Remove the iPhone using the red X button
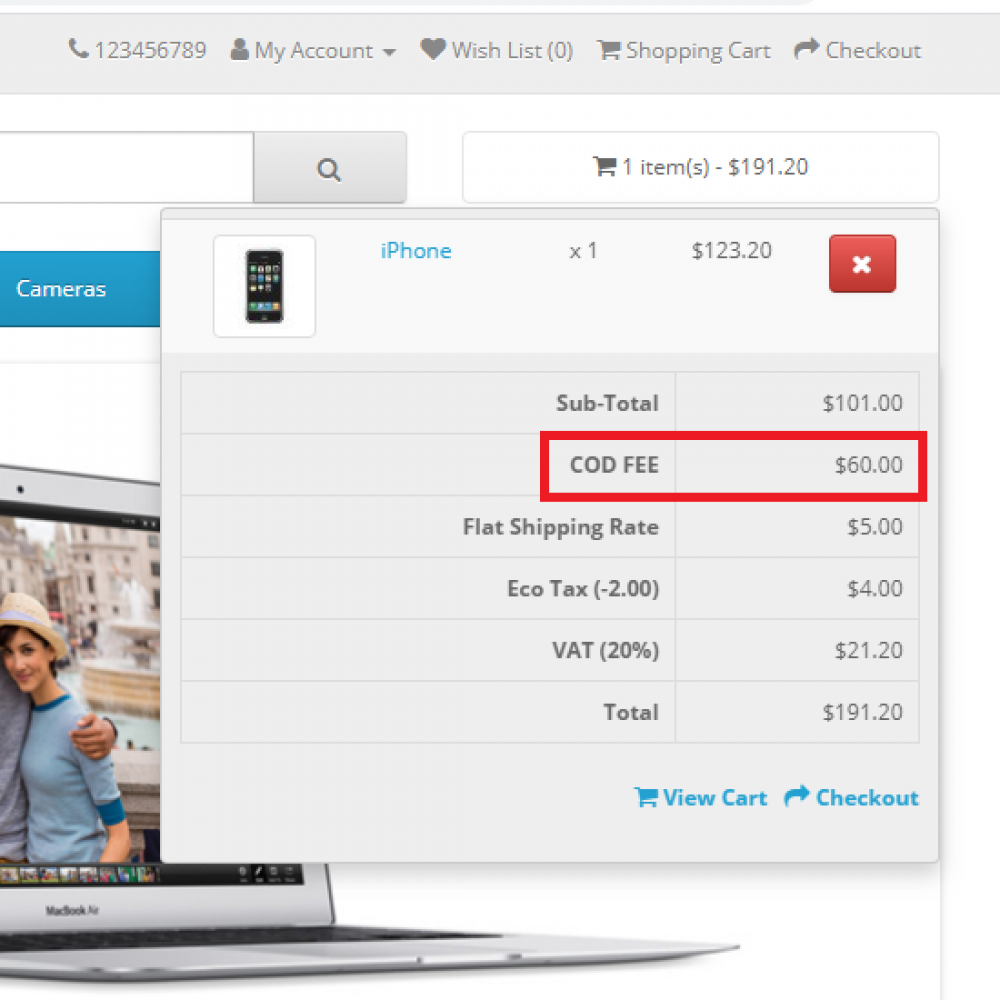This screenshot has height=1000, width=1000. point(862,264)
